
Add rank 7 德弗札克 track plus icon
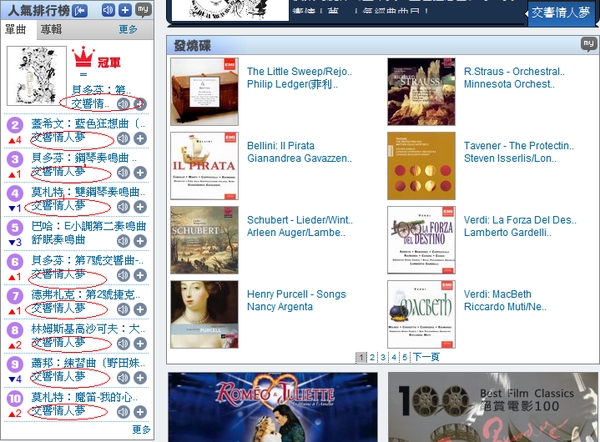point(140,309)
